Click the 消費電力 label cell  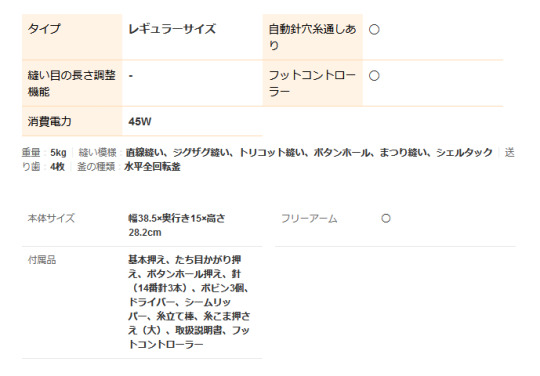pyautogui.click(x=72, y=121)
